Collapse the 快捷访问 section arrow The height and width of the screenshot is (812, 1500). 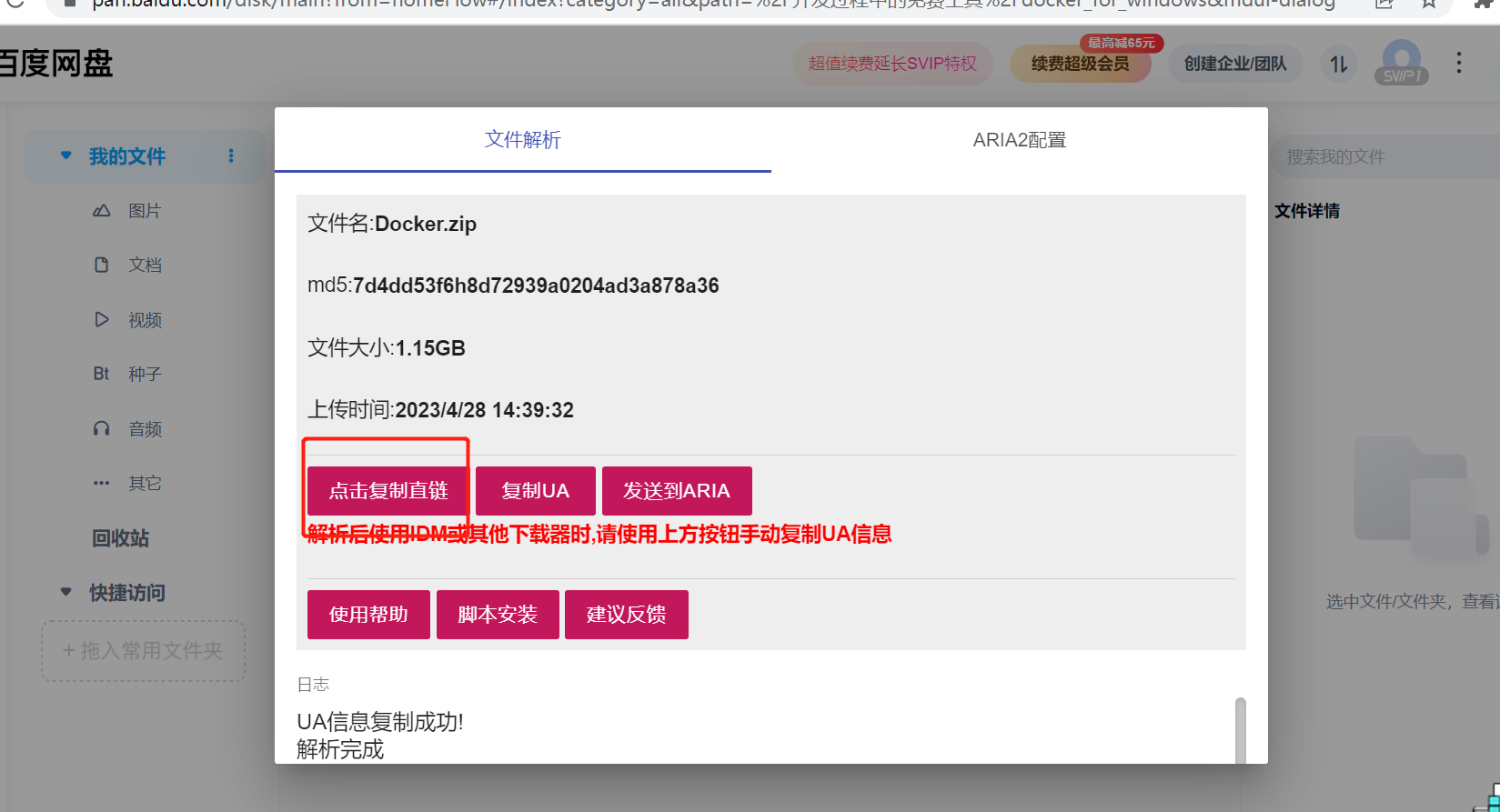click(x=65, y=592)
